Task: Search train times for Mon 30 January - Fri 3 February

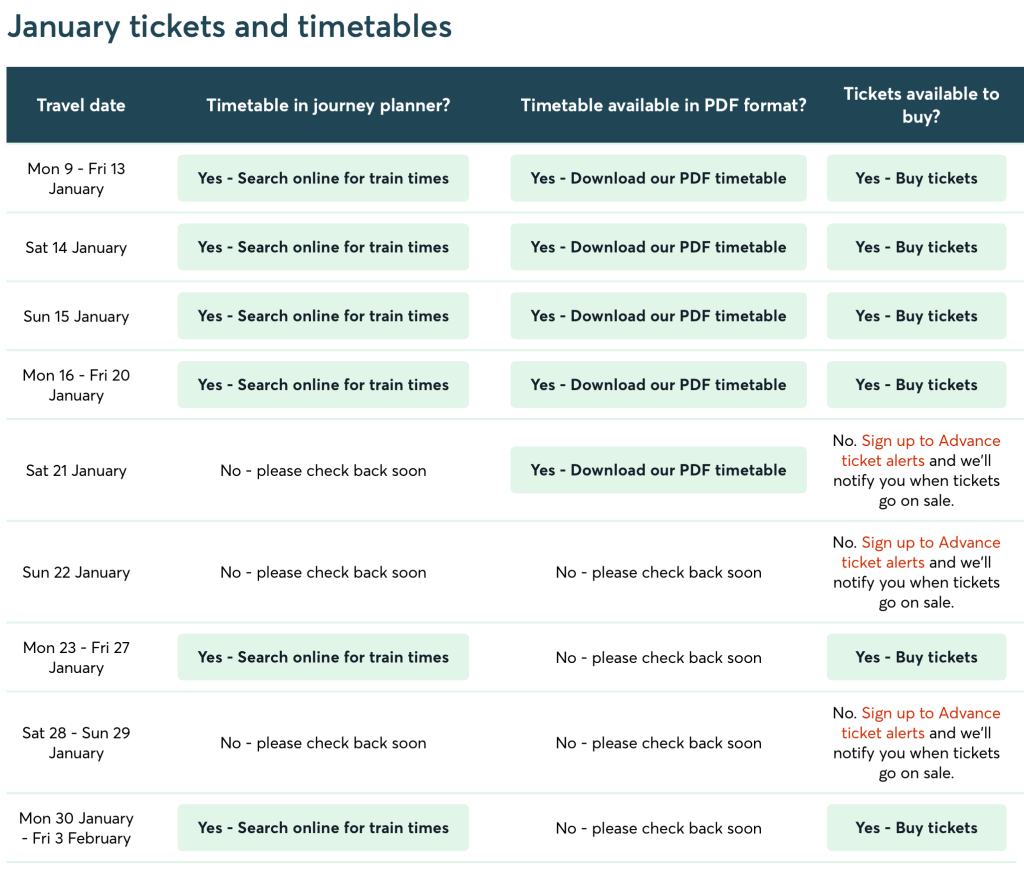Action: point(323,828)
